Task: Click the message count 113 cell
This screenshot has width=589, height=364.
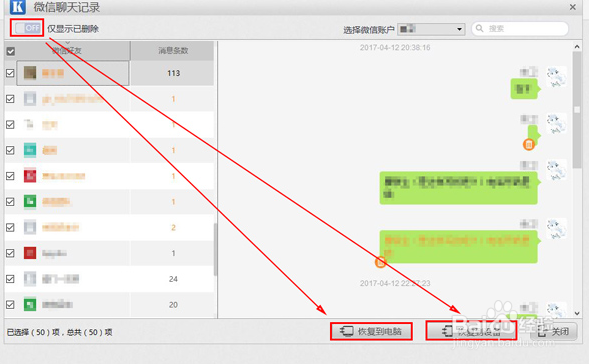Action: click(x=173, y=73)
